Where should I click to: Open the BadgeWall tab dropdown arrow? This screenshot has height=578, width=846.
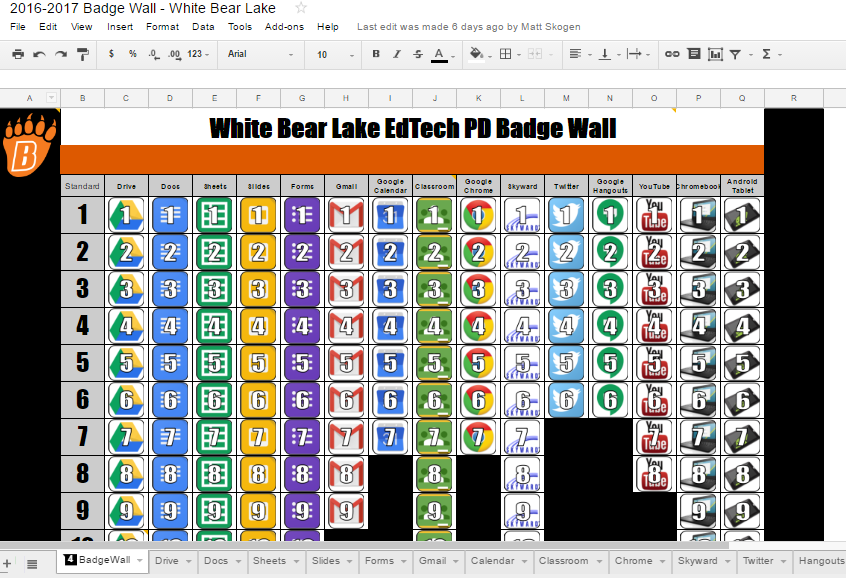click(x=140, y=561)
